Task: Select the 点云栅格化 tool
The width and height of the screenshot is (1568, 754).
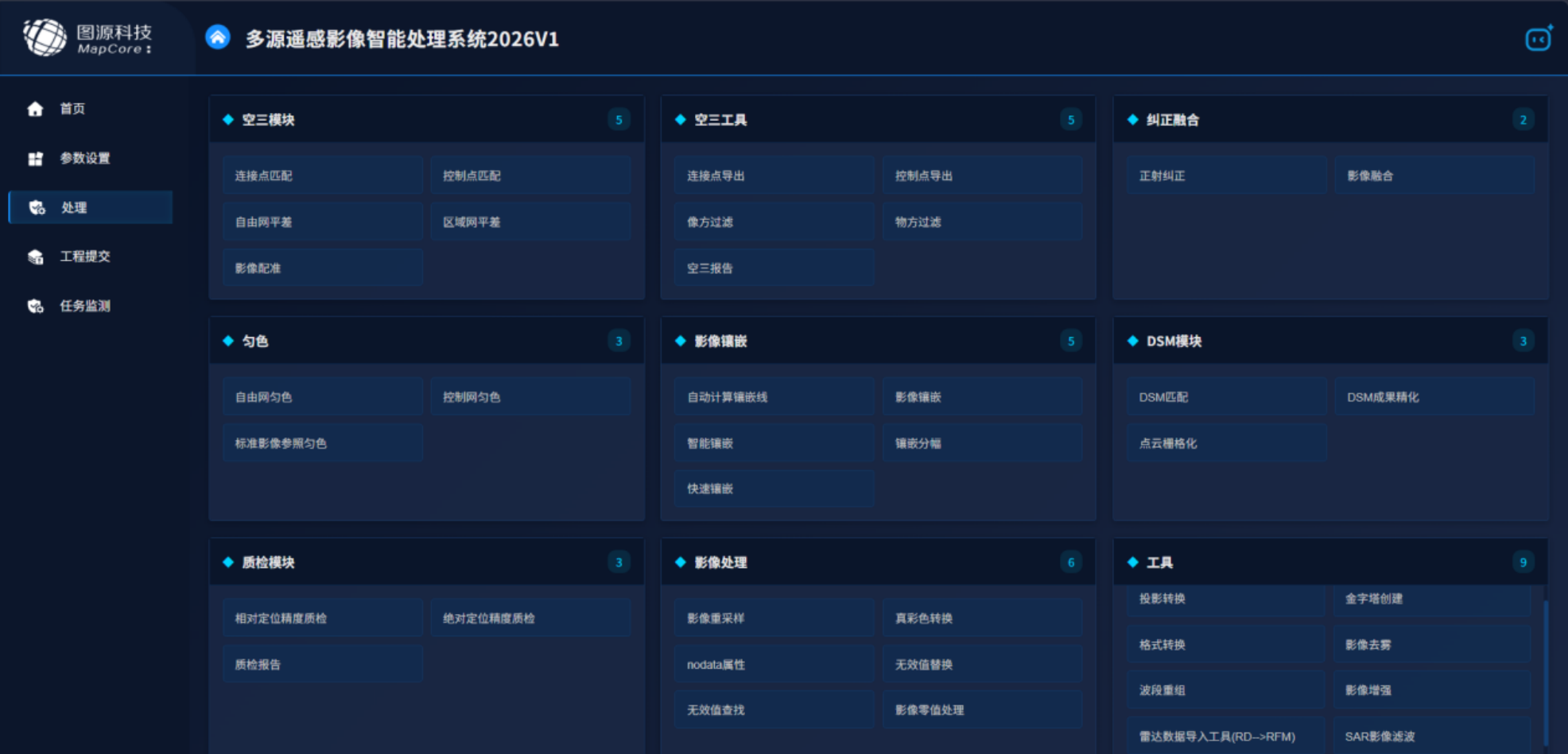Action: [1227, 443]
